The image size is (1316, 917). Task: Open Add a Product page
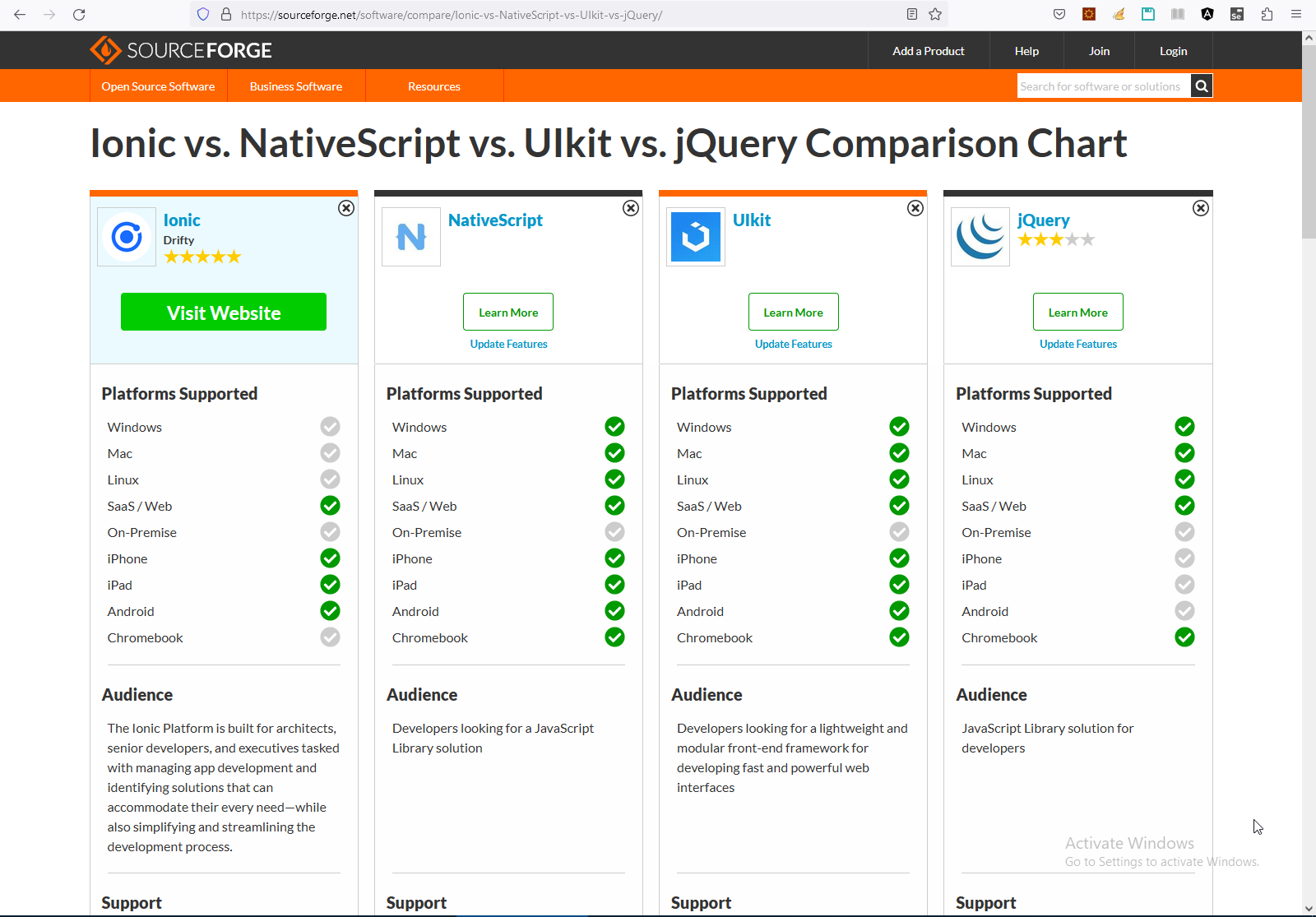929,51
